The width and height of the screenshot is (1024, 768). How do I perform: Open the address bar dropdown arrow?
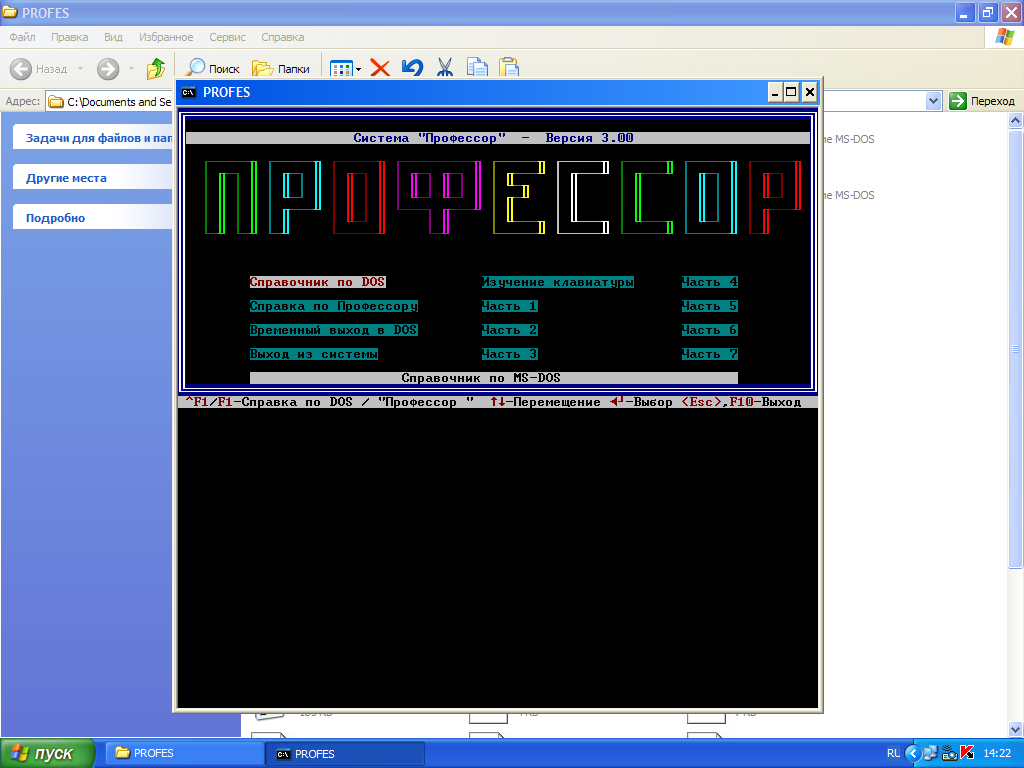pos(933,101)
